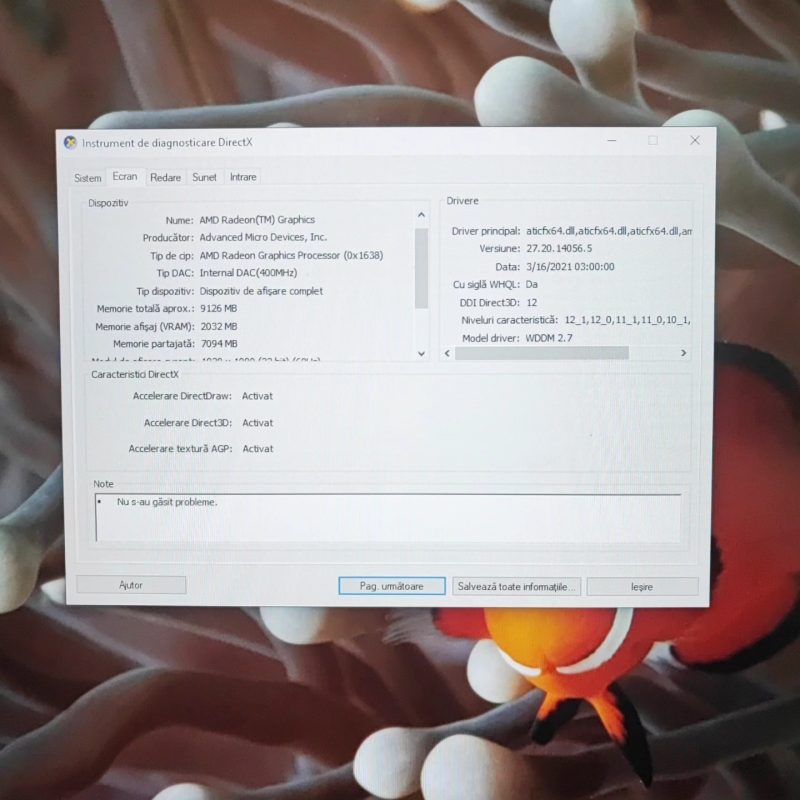
Task: Open the Redare tab
Action: point(165,178)
